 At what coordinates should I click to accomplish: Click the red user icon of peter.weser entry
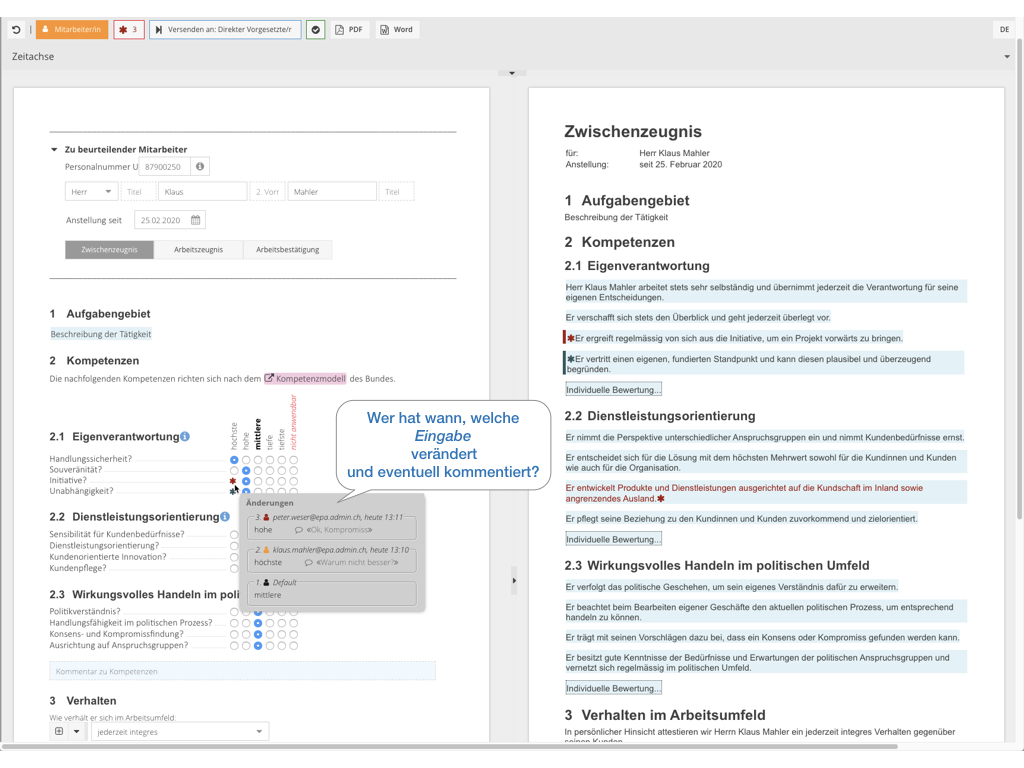[x=266, y=517]
